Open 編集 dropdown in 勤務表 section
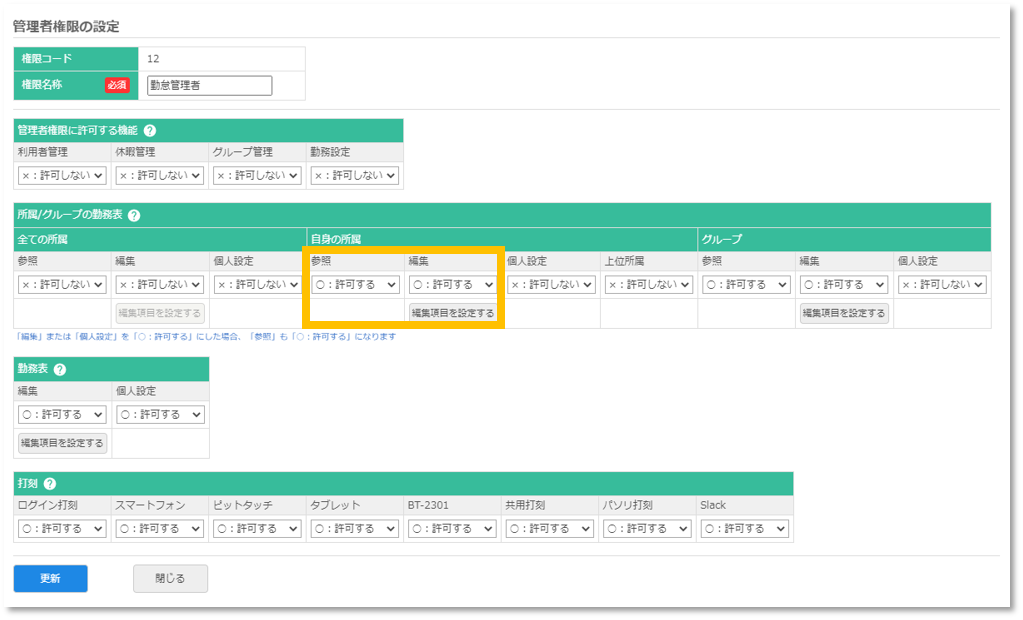 tap(60, 414)
